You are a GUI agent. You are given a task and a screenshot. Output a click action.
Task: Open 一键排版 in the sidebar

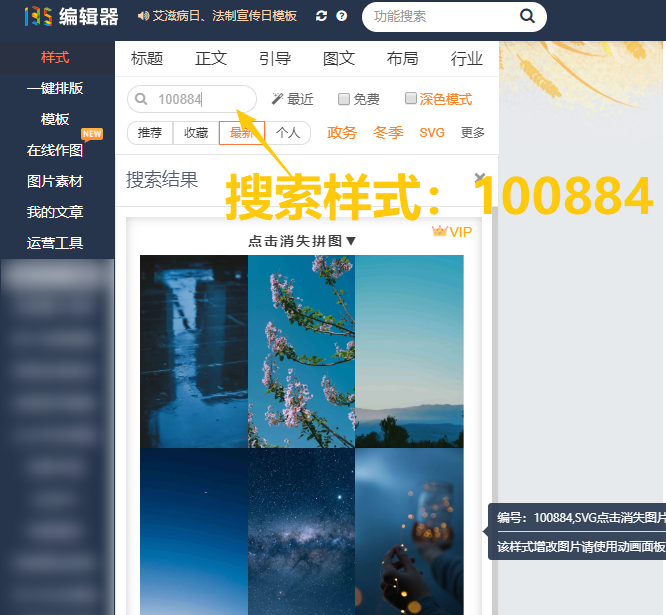coord(55,88)
